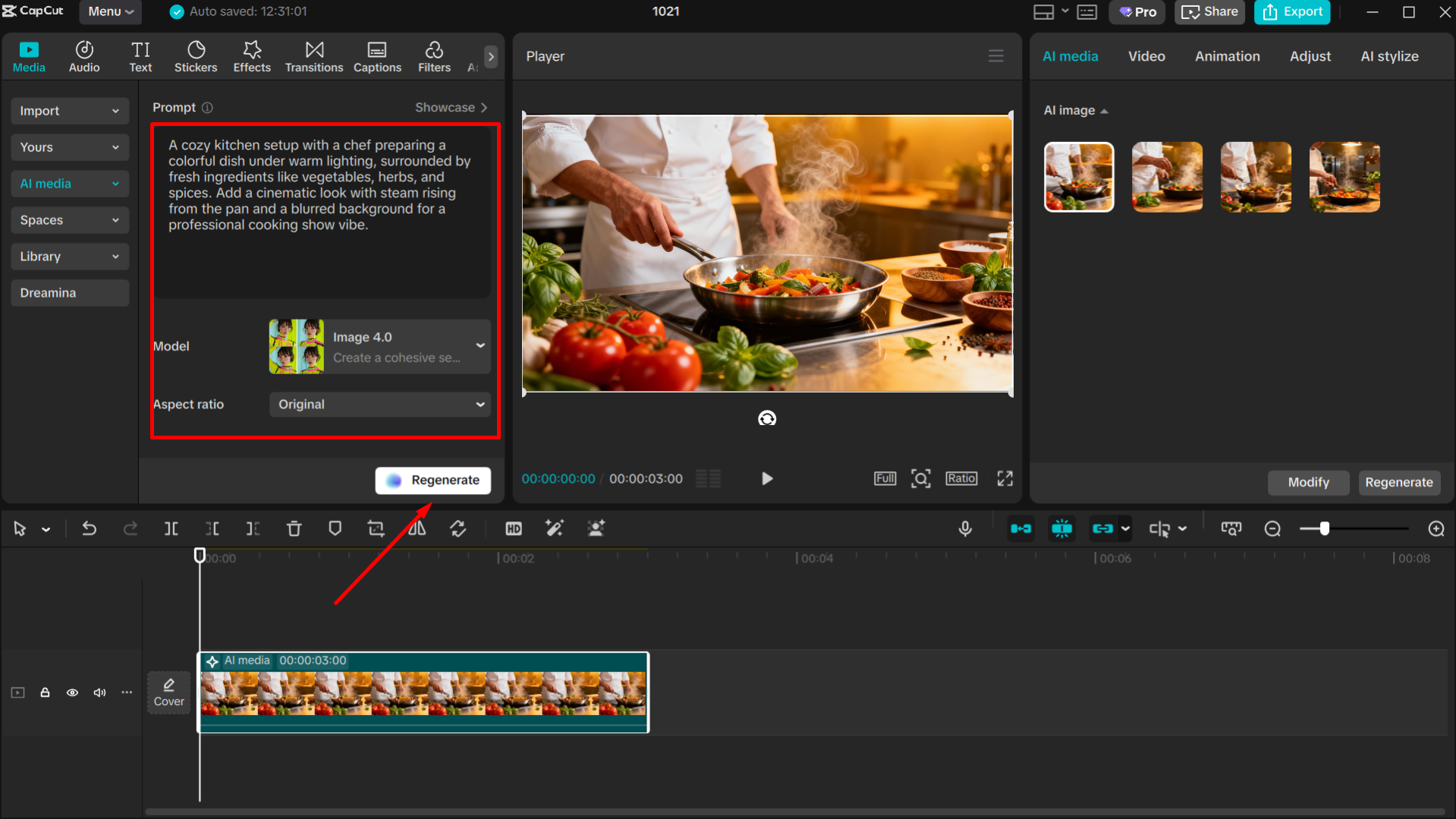Open the Transitions panel
1456x819 pixels.
click(x=313, y=55)
